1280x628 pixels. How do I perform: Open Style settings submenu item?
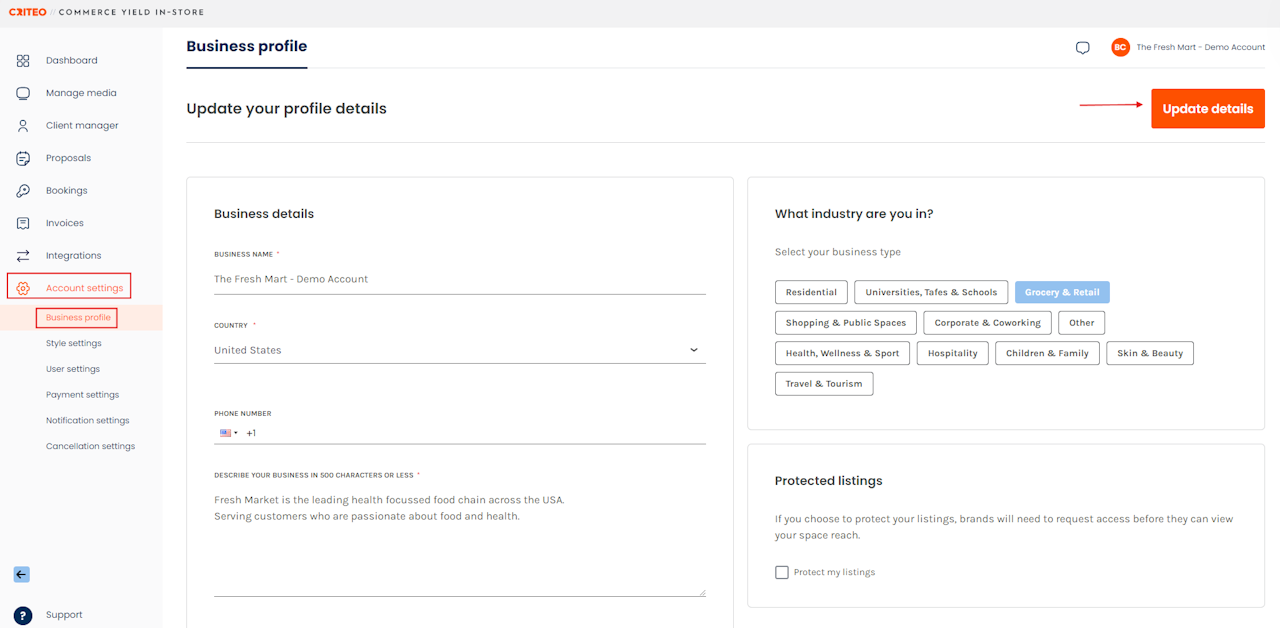click(74, 343)
